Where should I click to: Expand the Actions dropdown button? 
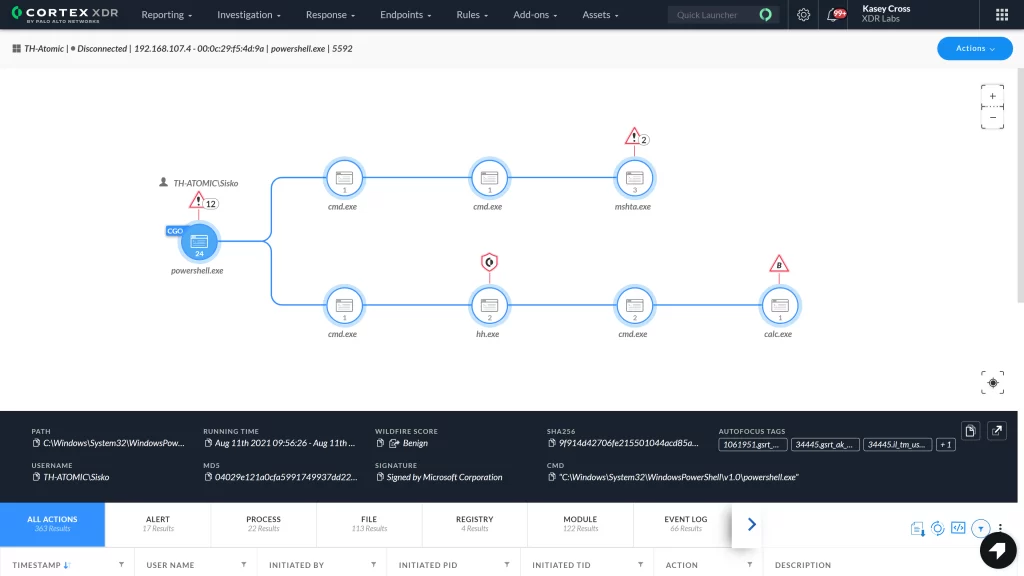tap(974, 48)
